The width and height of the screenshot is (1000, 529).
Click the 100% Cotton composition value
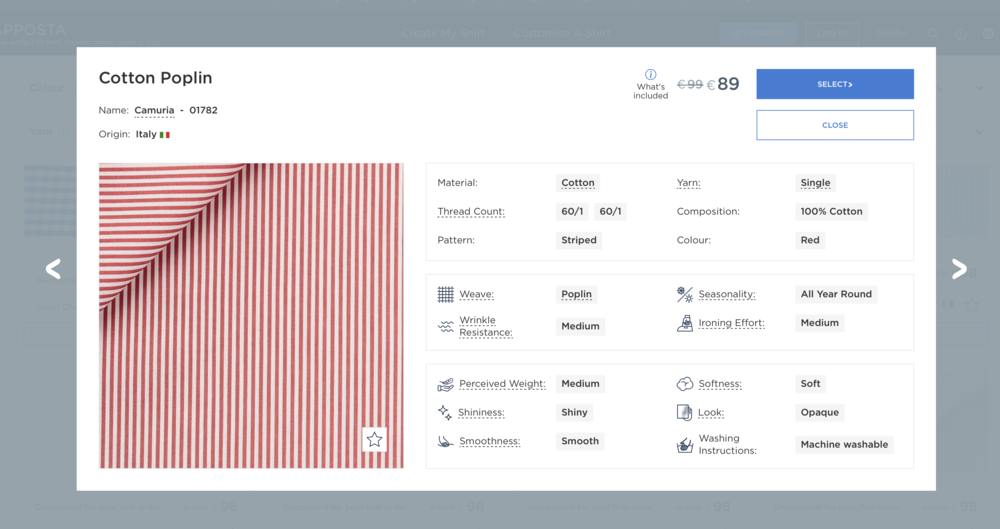pos(832,211)
